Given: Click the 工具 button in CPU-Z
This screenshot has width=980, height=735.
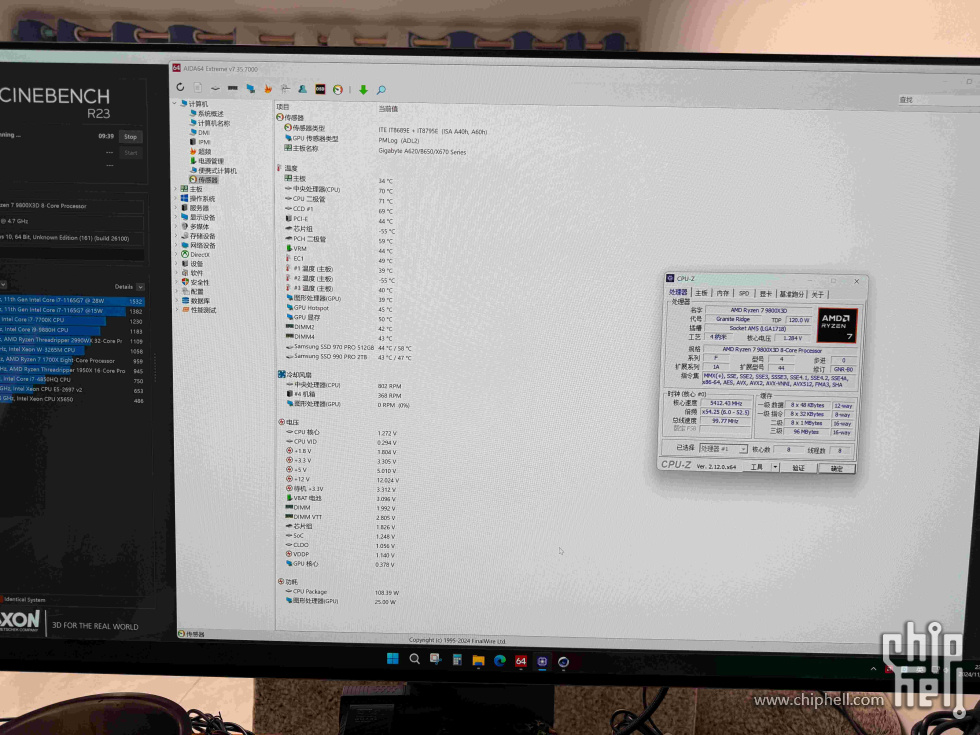Looking at the screenshot, I should (x=757, y=467).
